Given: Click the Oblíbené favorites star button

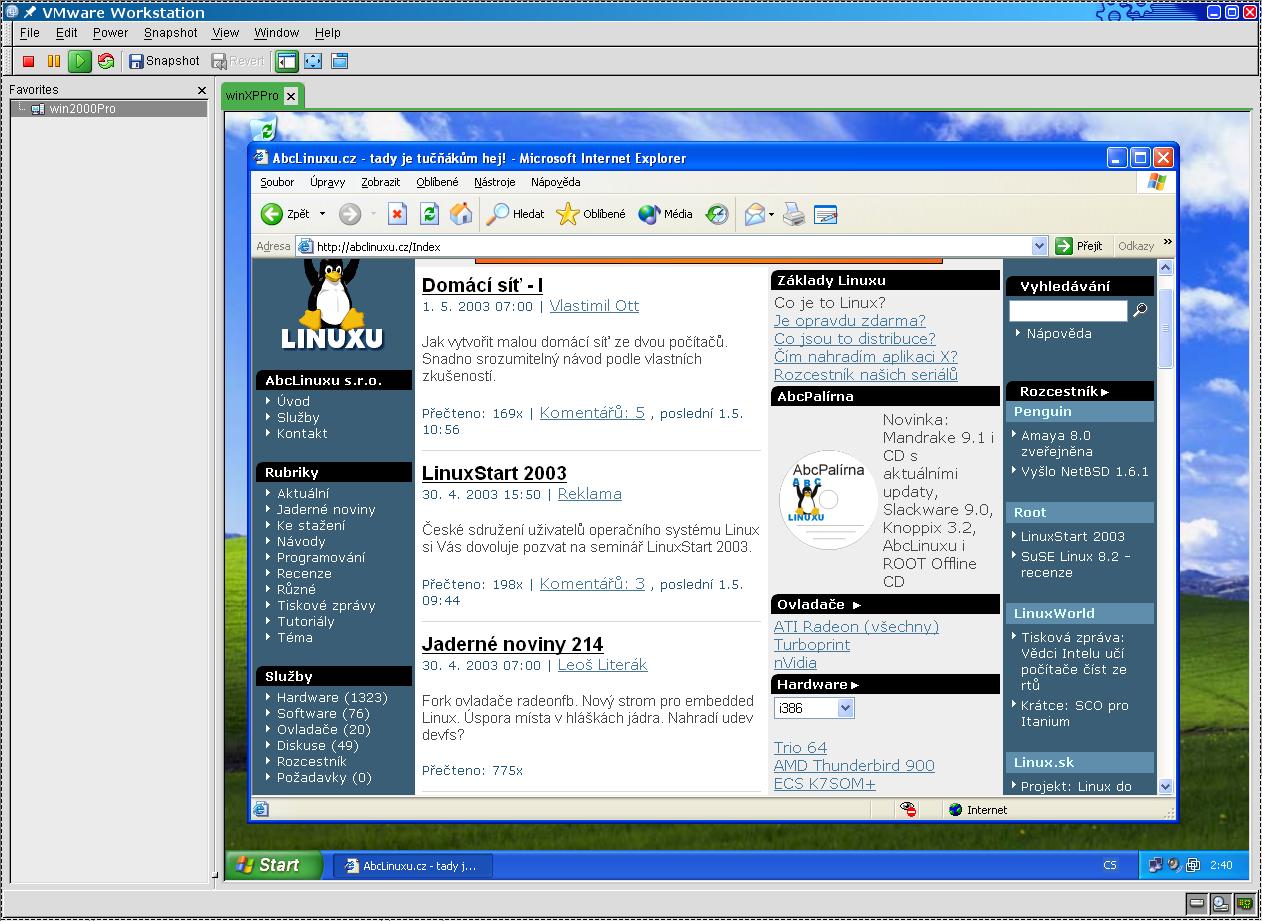Looking at the screenshot, I should point(591,214).
